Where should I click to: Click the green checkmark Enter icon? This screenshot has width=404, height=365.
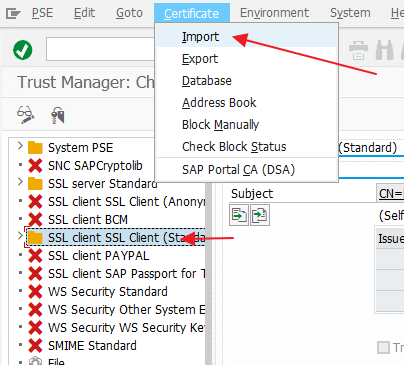pos(23,50)
